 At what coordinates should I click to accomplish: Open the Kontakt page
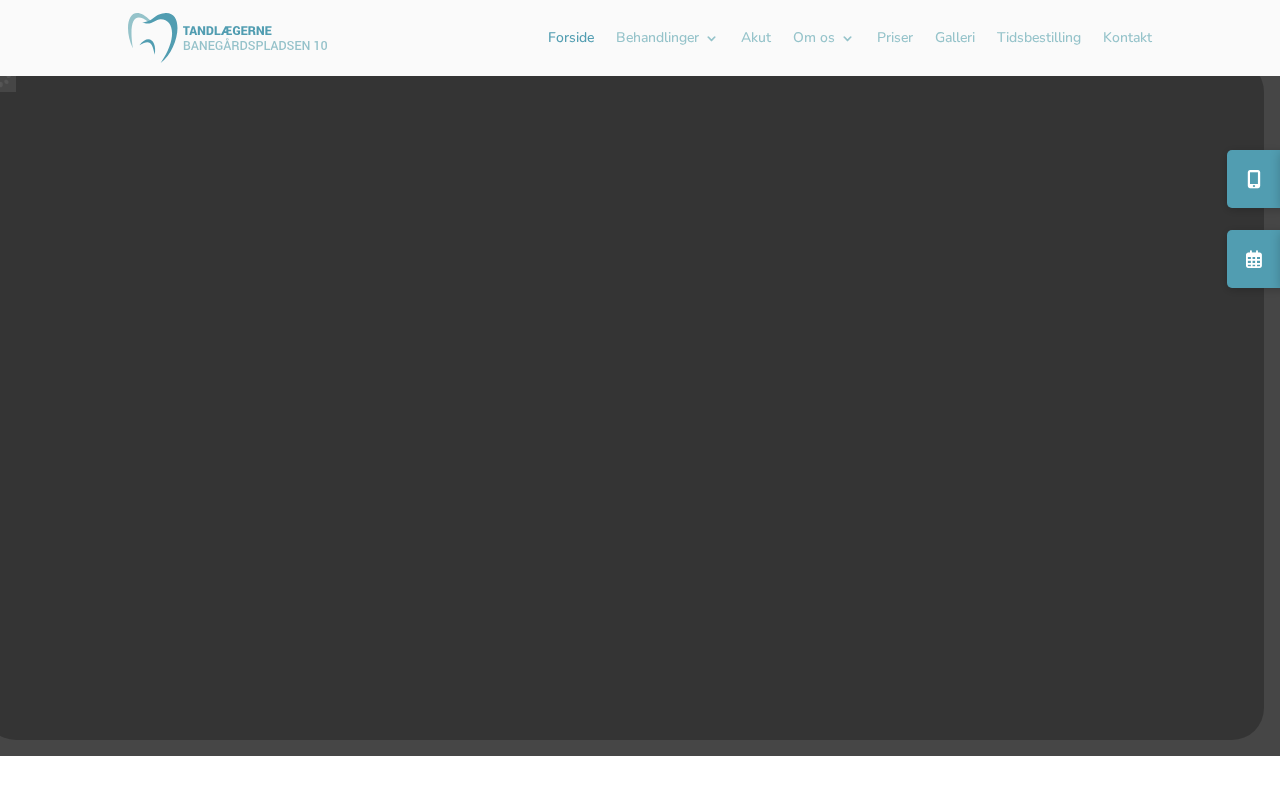click(1127, 38)
